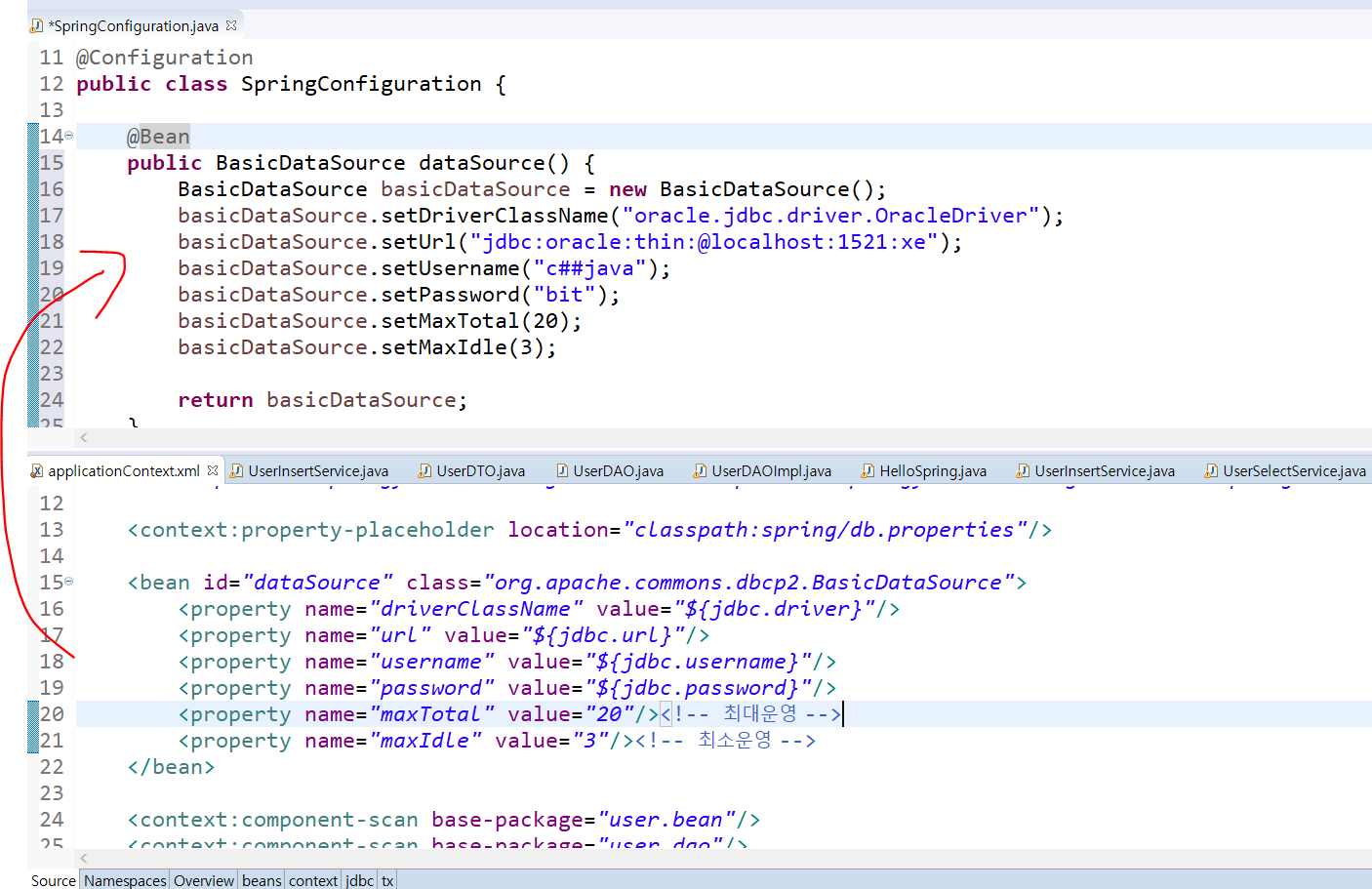Switch to the Namespaces view tab
This screenshot has height=889, width=1372.
pyautogui.click(x=125, y=880)
